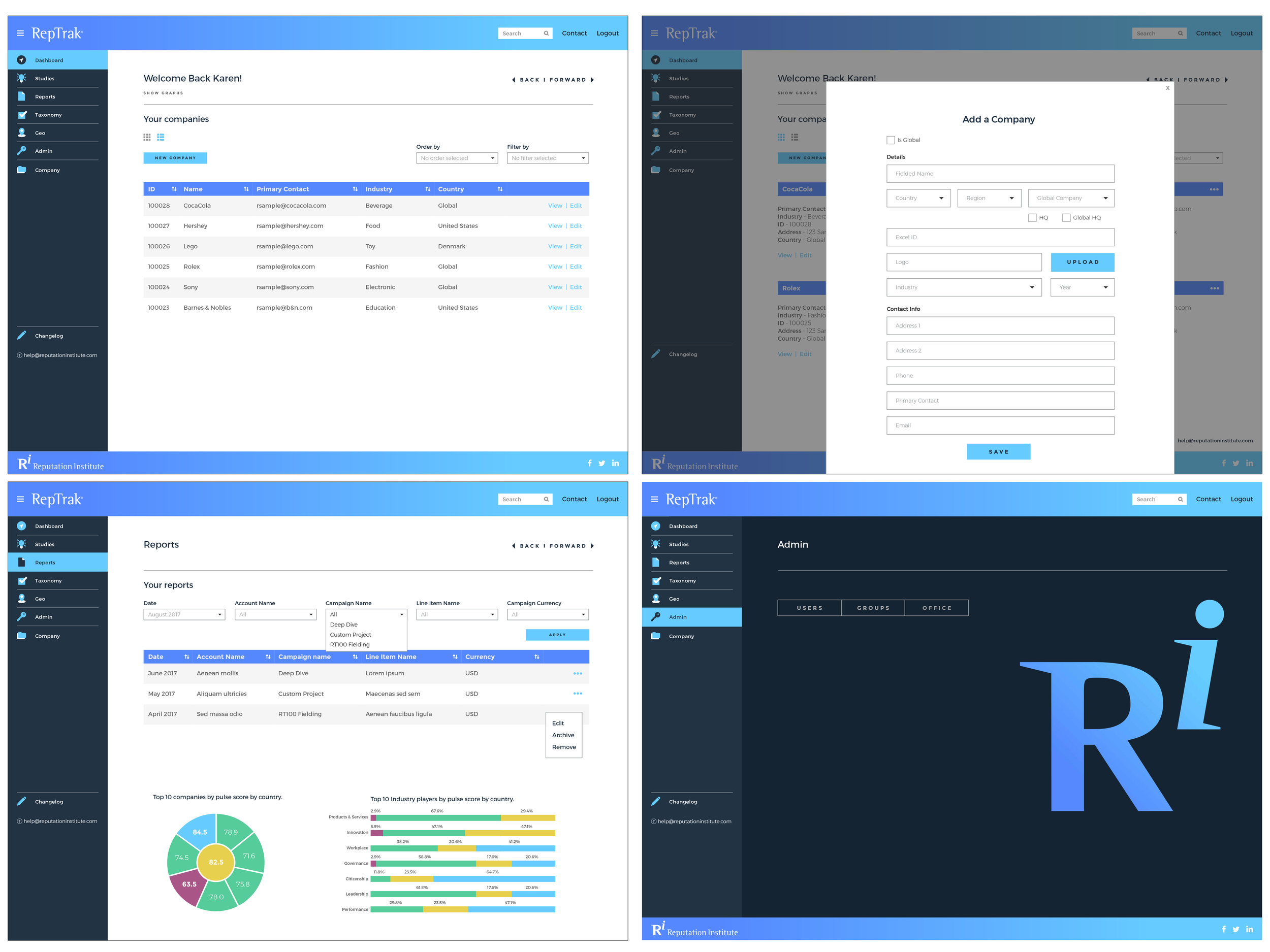Click Company folder icon on the Reports screen sidebar
Viewport: 1270px width, 952px height.
click(x=21, y=636)
